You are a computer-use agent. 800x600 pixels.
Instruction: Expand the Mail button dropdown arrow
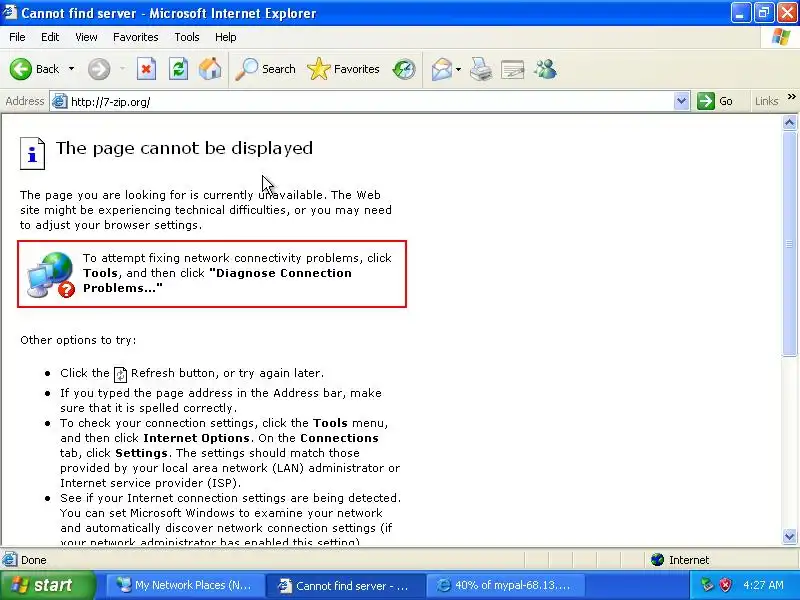(x=458, y=69)
